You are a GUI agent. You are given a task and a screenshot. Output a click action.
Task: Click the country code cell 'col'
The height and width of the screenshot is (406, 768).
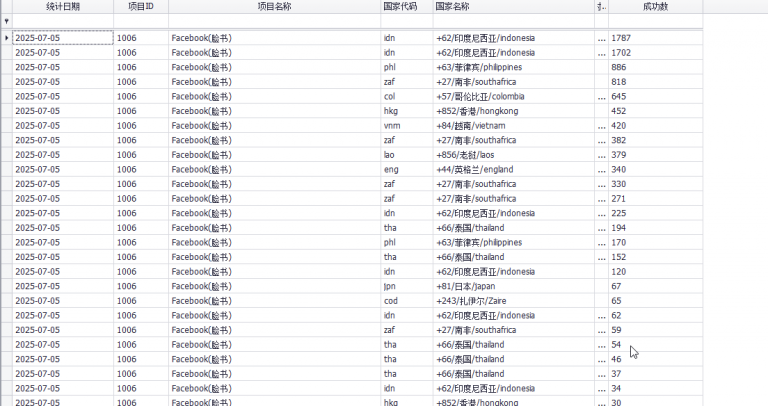(x=407, y=96)
